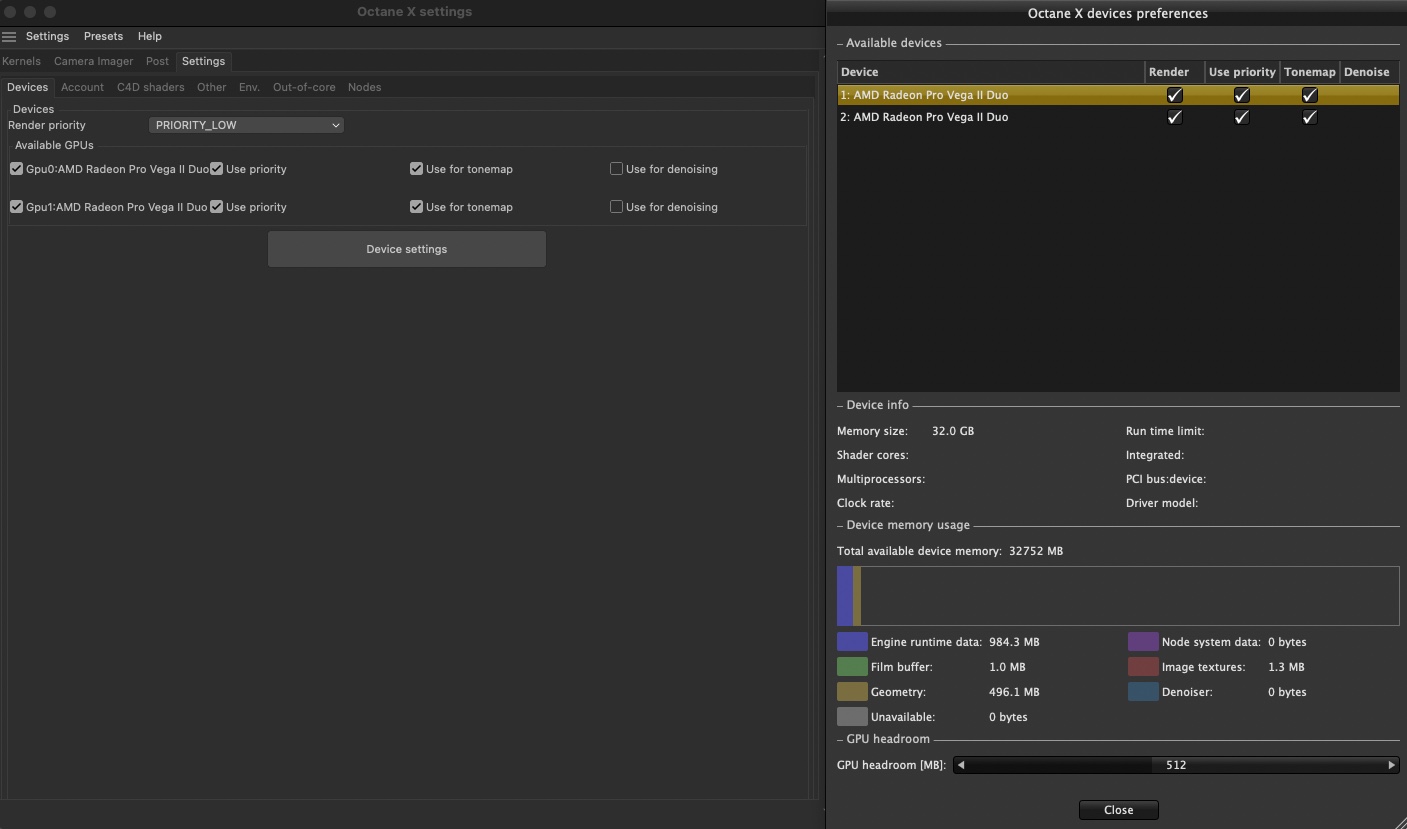
Task: Close the devices preferences dialog
Action: (x=1118, y=810)
